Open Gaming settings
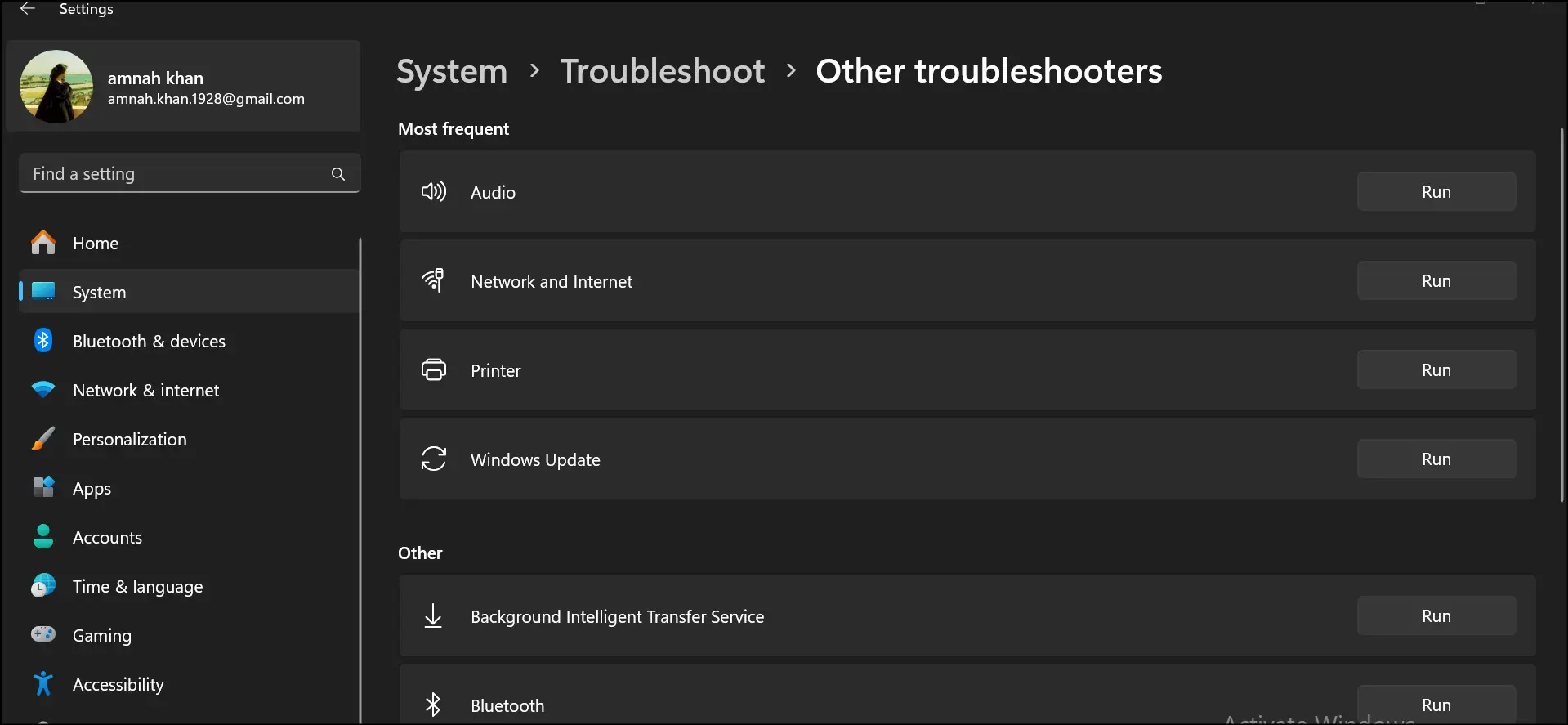The height and width of the screenshot is (725, 1568). click(x=189, y=635)
